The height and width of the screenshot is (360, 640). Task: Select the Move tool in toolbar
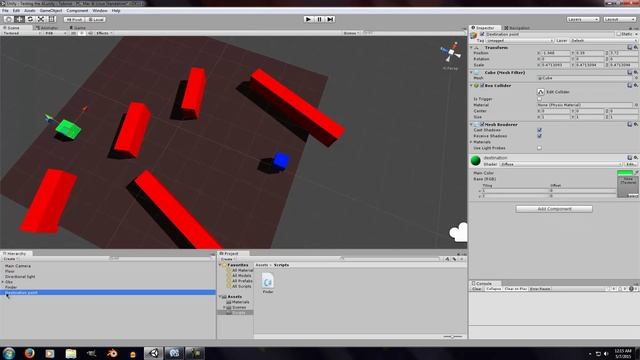click(19, 19)
